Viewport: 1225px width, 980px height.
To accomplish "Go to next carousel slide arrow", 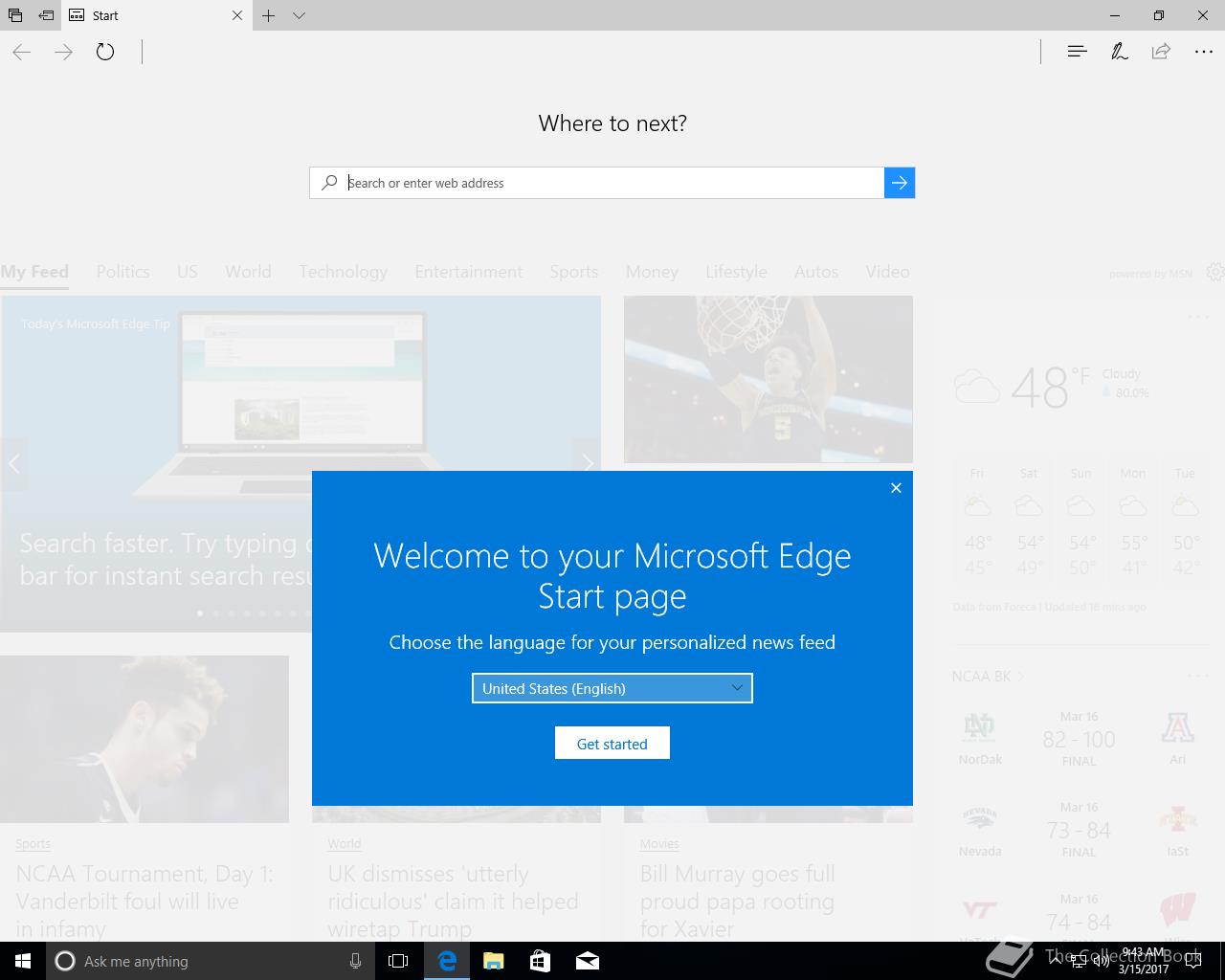I will 587,464.
